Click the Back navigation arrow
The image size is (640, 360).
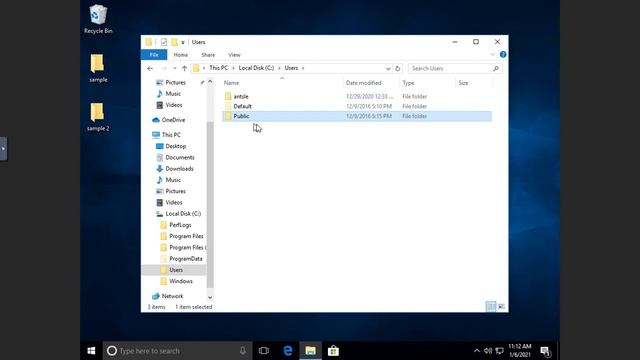coord(150,68)
